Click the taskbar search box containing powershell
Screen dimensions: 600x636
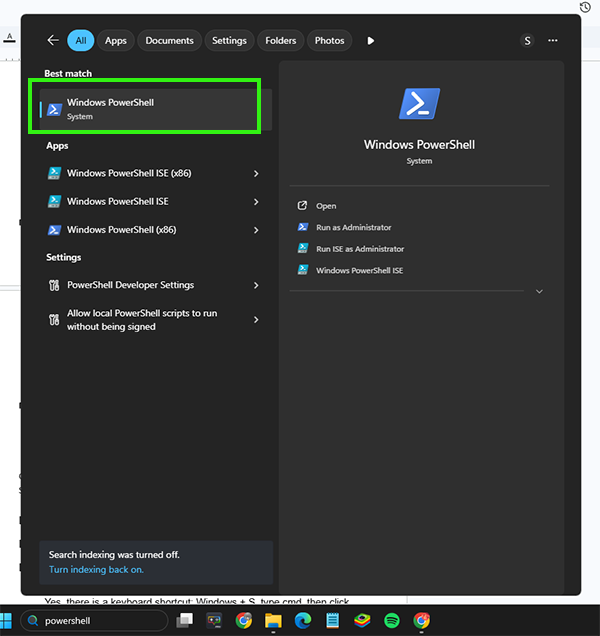(94, 621)
